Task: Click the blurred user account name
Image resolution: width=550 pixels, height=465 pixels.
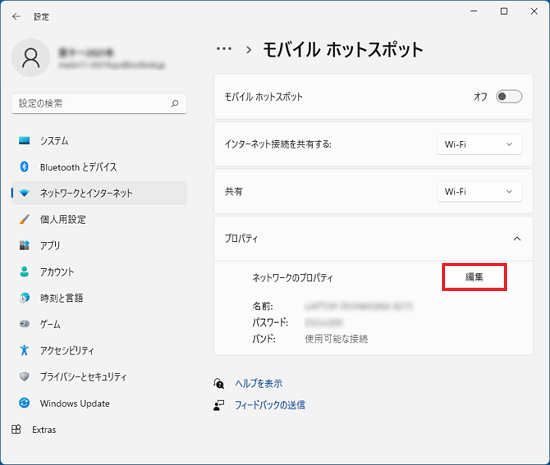Action: 86,53
